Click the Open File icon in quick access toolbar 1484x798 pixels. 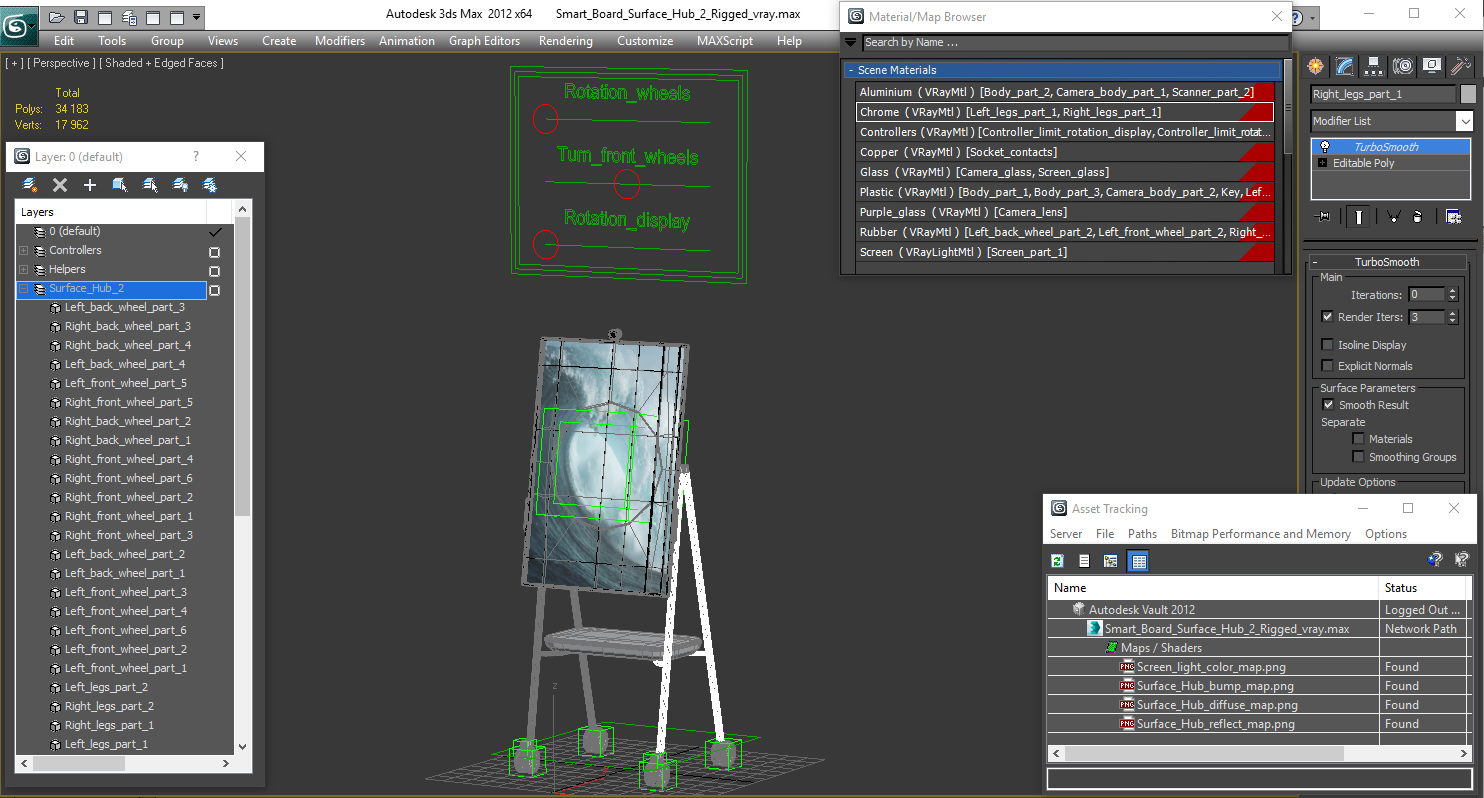pos(57,17)
